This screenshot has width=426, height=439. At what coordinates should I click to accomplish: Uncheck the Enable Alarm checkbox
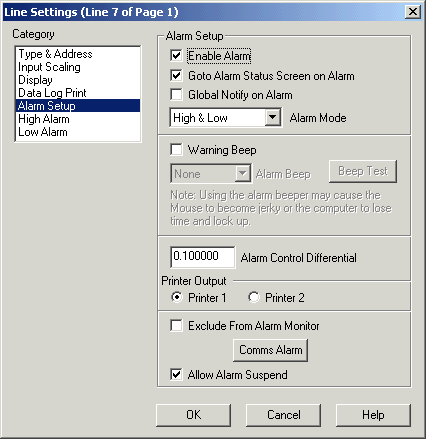coord(176,55)
